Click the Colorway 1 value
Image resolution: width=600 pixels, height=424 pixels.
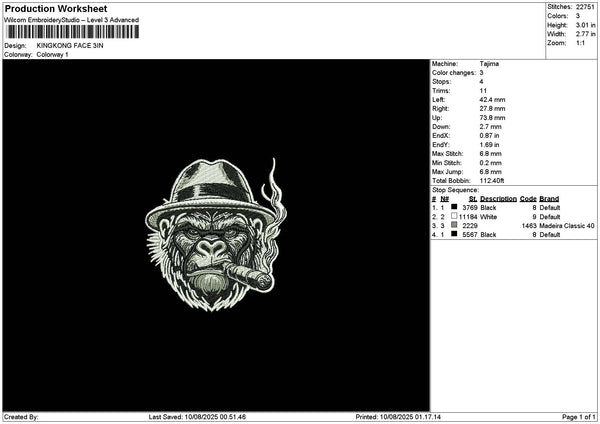coord(52,54)
